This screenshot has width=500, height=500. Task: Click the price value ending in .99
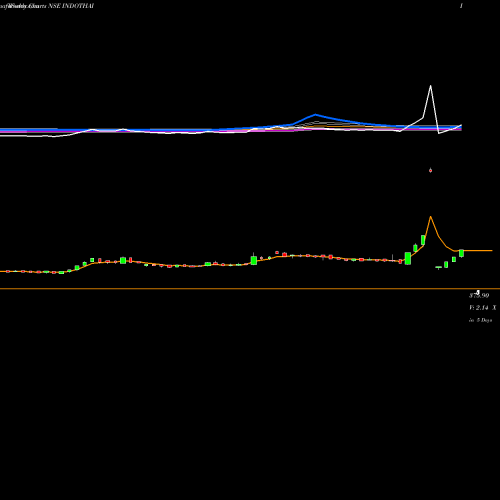(479, 295)
